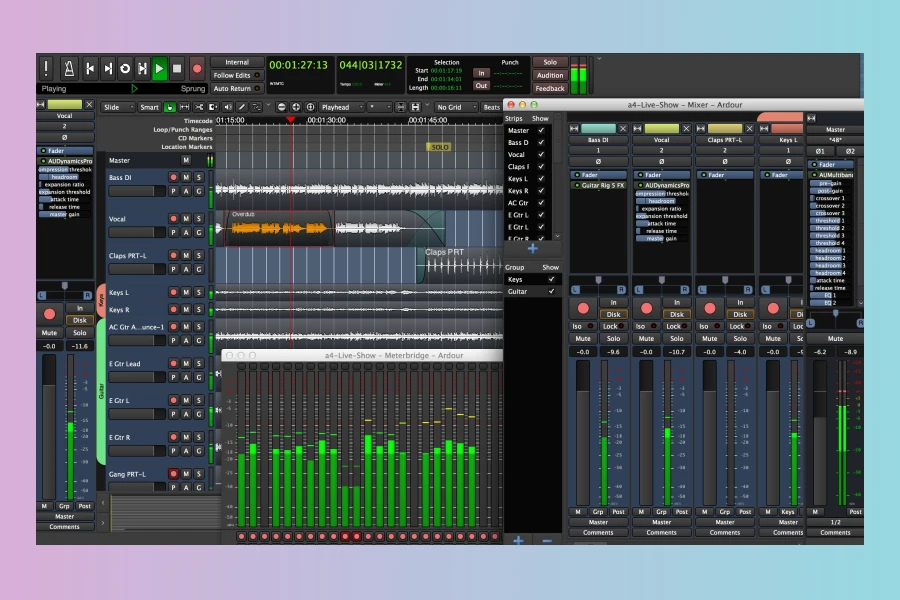Click the Audition alert button
The width and height of the screenshot is (900, 600).
pos(550,75)
